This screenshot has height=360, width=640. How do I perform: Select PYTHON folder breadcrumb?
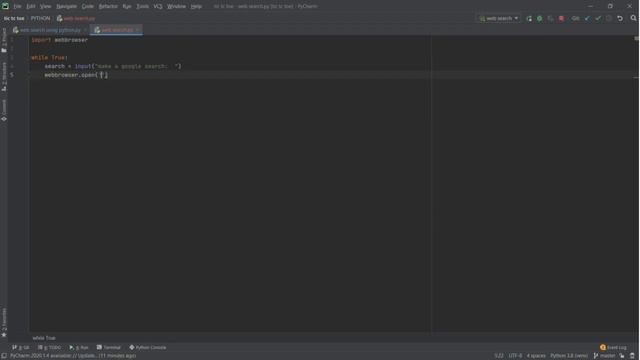[40, 18]
